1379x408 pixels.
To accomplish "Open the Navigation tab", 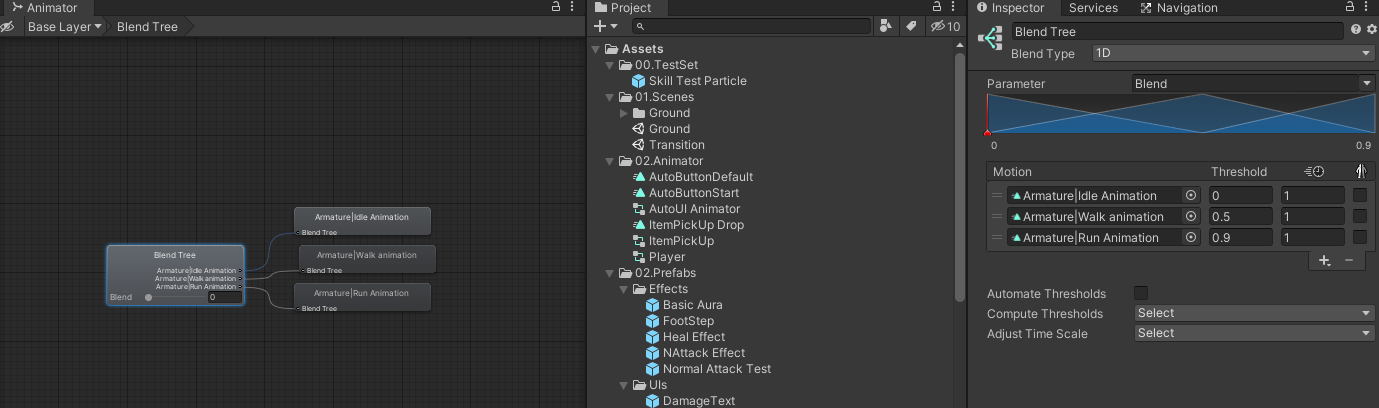I will tap(1179, 8).
